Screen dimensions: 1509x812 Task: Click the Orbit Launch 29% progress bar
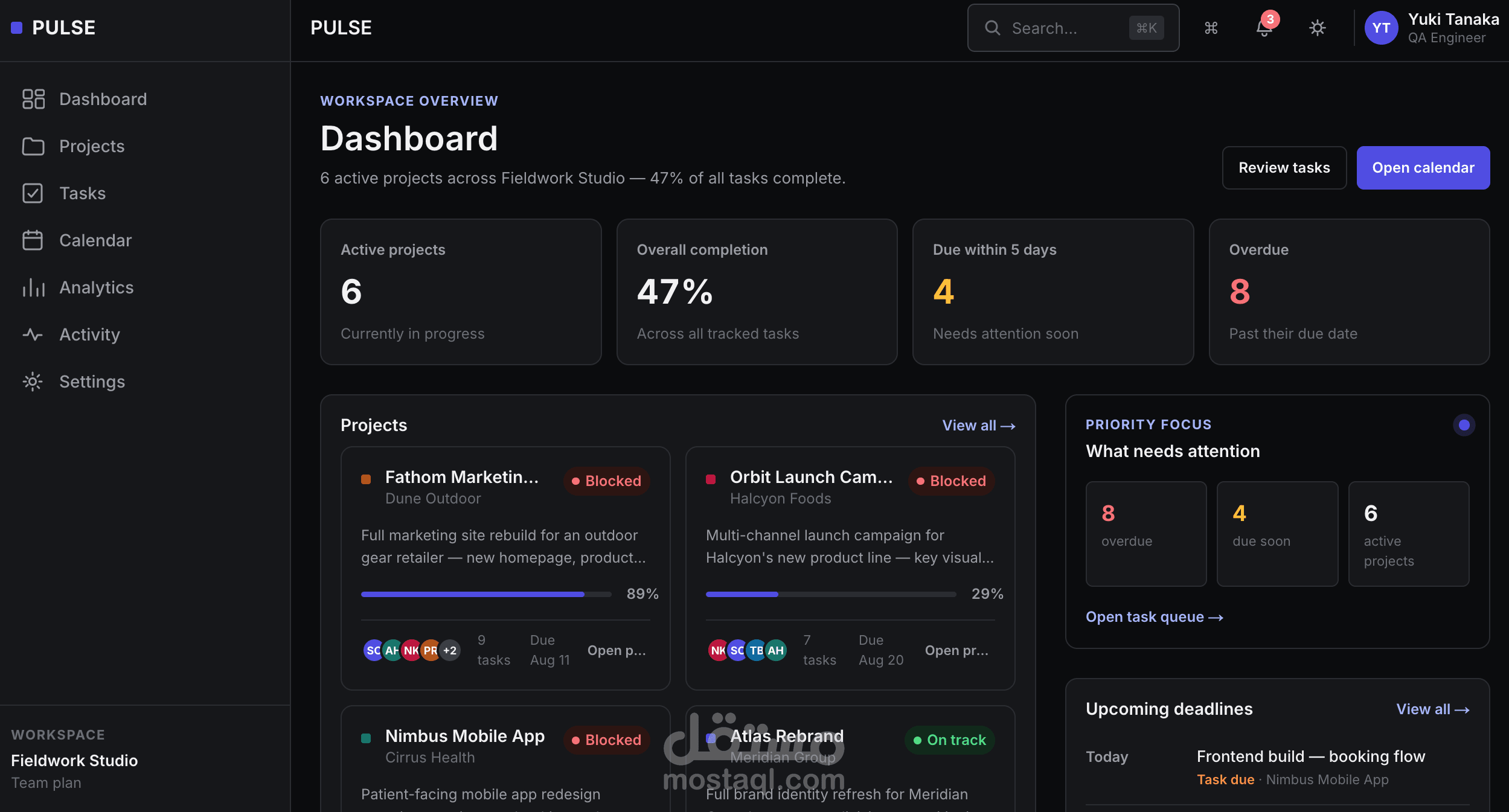(831, 594)
